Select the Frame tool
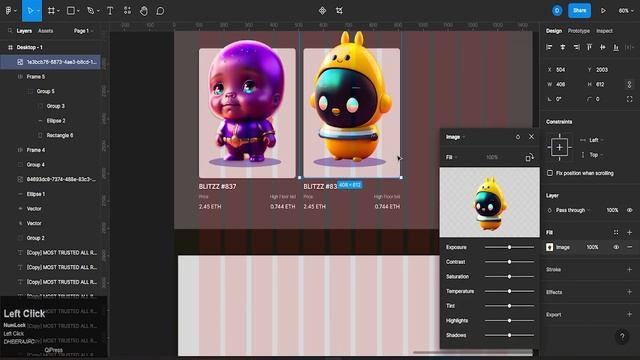 pyautogui.click(x=51, y=11)
